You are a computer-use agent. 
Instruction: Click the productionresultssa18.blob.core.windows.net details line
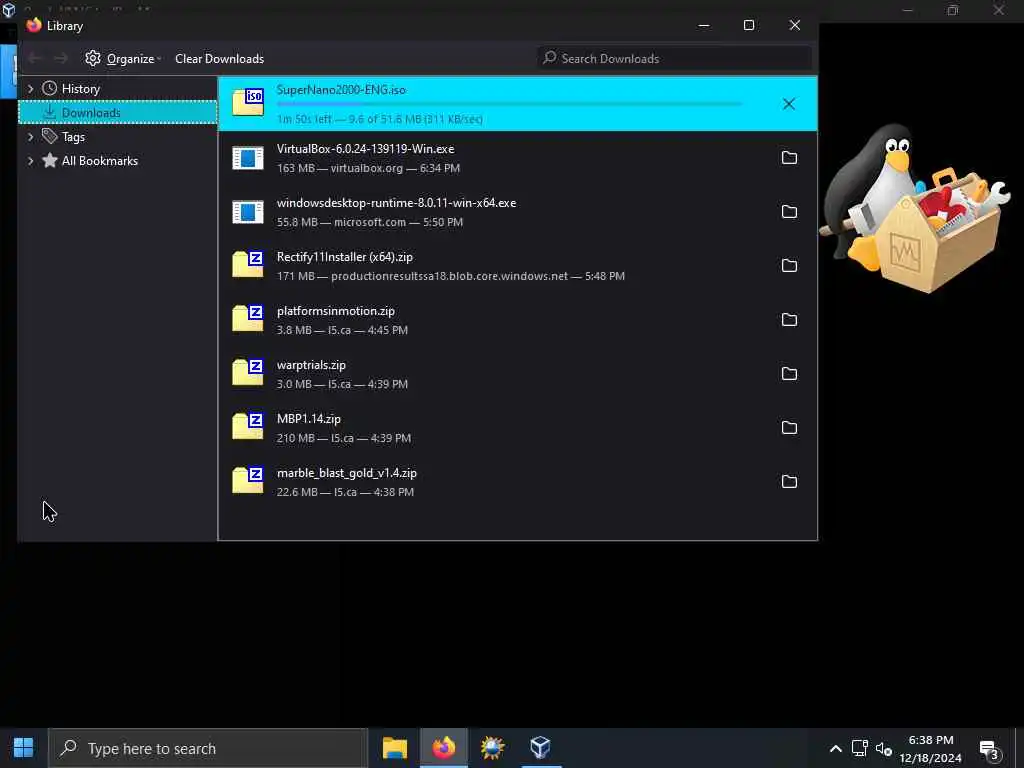[x=451, y=276]
